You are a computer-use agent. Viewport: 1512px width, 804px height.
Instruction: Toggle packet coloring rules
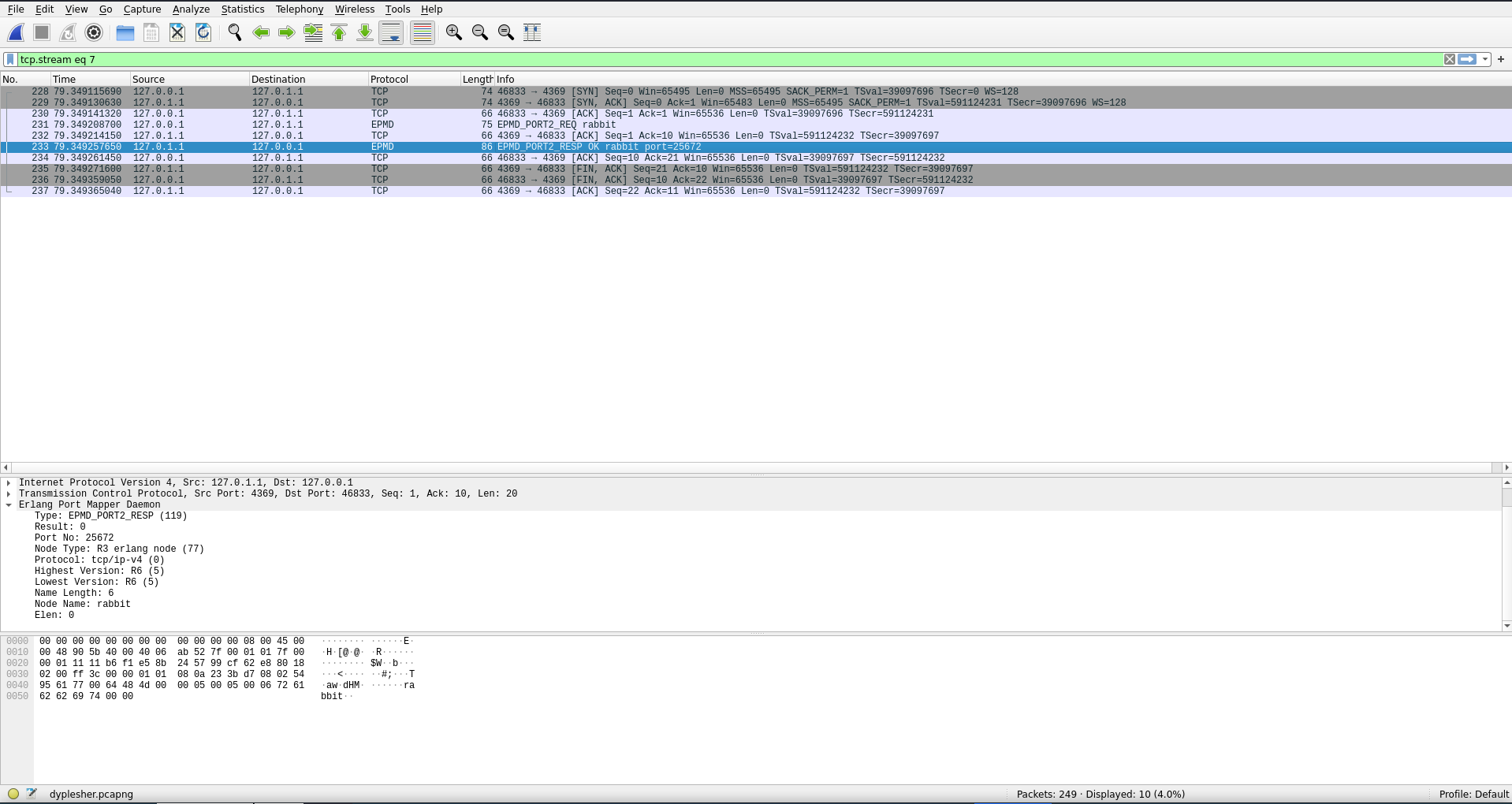pyautogui.click(x=423, y=32)
